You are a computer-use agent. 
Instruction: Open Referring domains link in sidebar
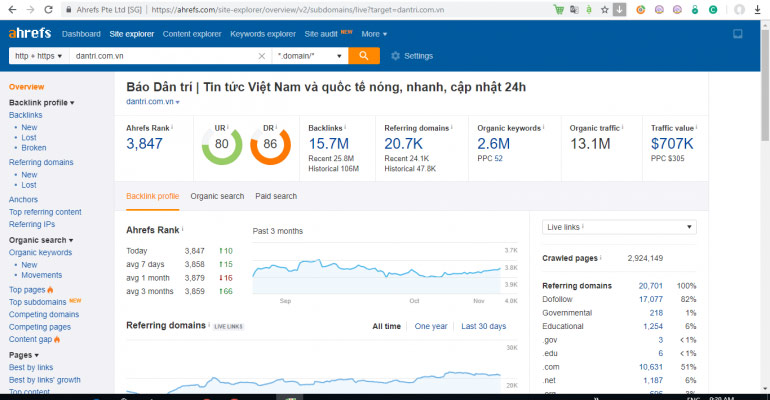[41, 162]
